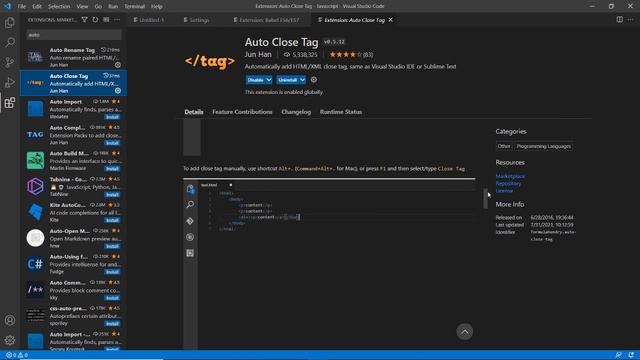Open the Accounts menu icon
Viewport: 640px width, 360px height.
(10, 320)
